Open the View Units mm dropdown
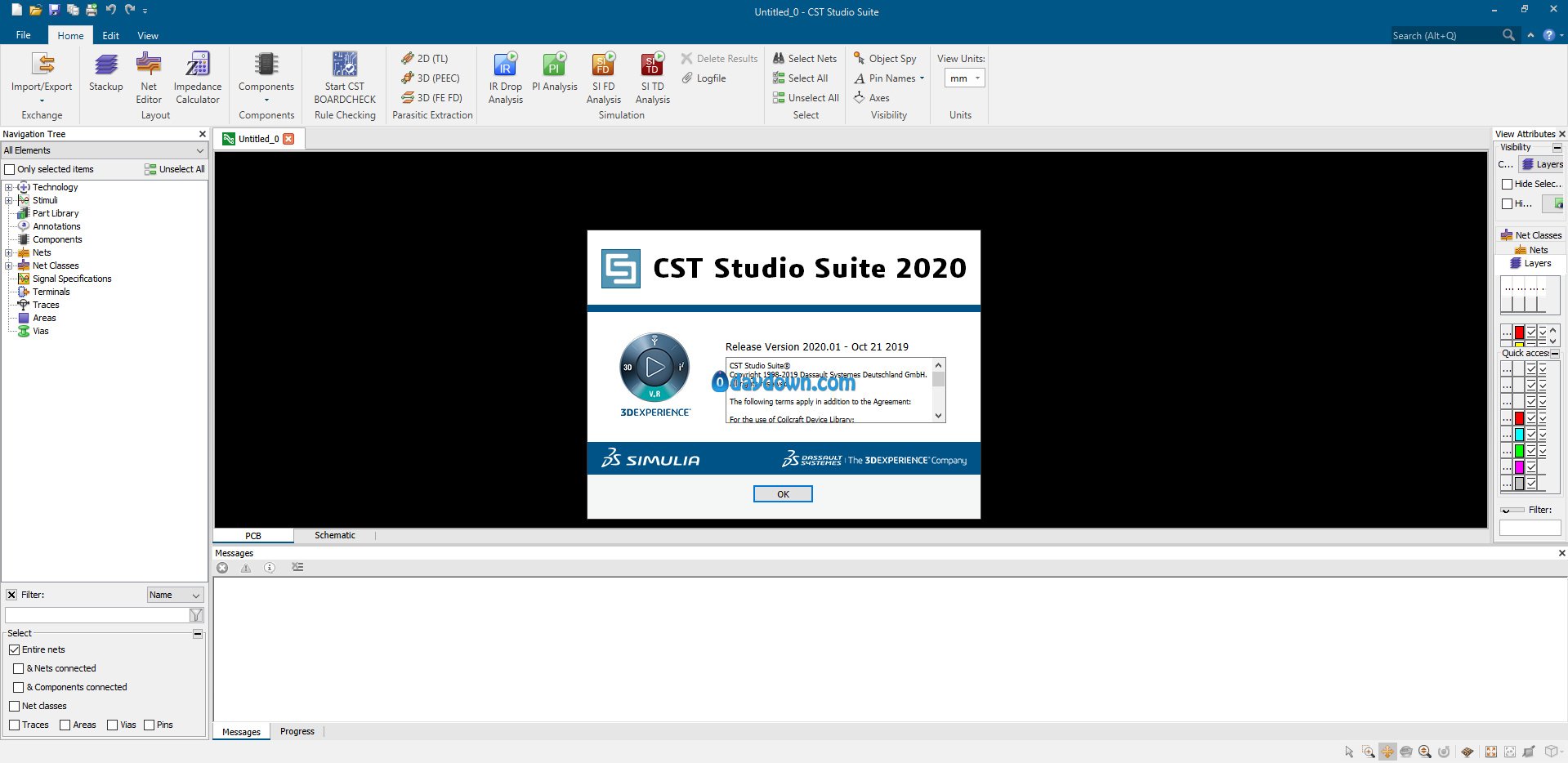The height and width of the screenshot is (763, 1568). pyautogui.click(x=965, y=78)
